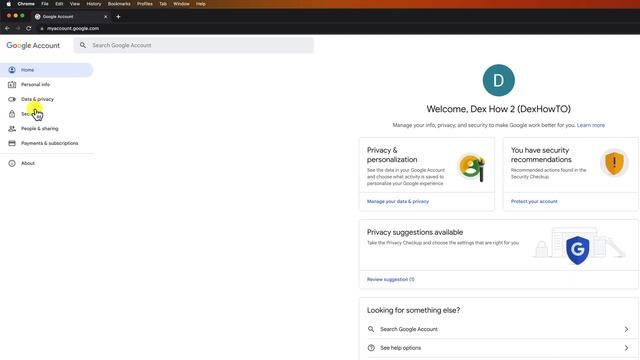Screen dimensions: 640x360
Task: Open See help options row
Action: point(498,348)
